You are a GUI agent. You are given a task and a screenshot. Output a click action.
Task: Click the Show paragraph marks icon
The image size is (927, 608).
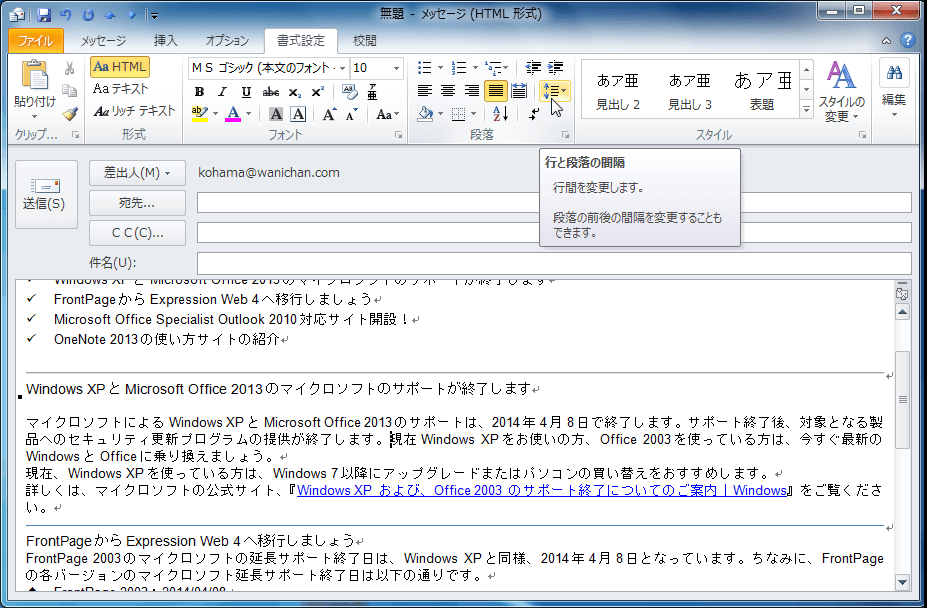click(534, 114)
